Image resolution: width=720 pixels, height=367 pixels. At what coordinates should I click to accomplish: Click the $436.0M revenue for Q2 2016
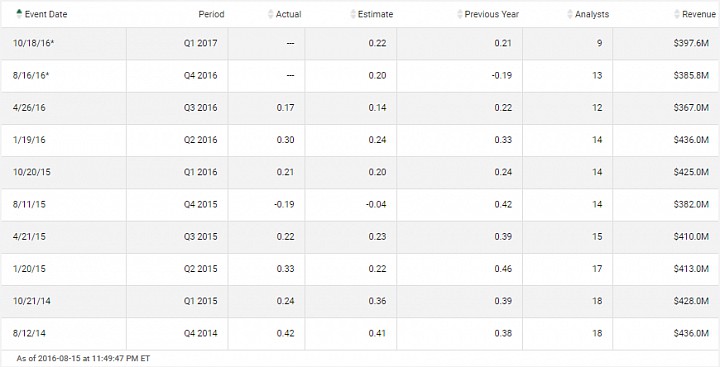[x=691, y=140]
